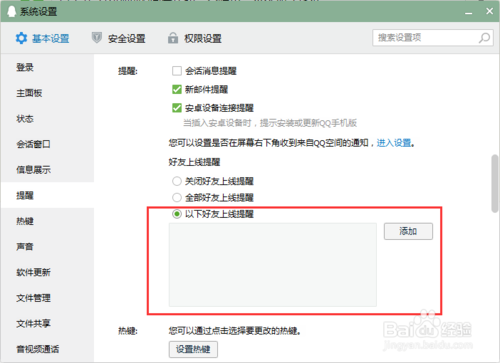Click the 进入设置 link

(394, 143)
